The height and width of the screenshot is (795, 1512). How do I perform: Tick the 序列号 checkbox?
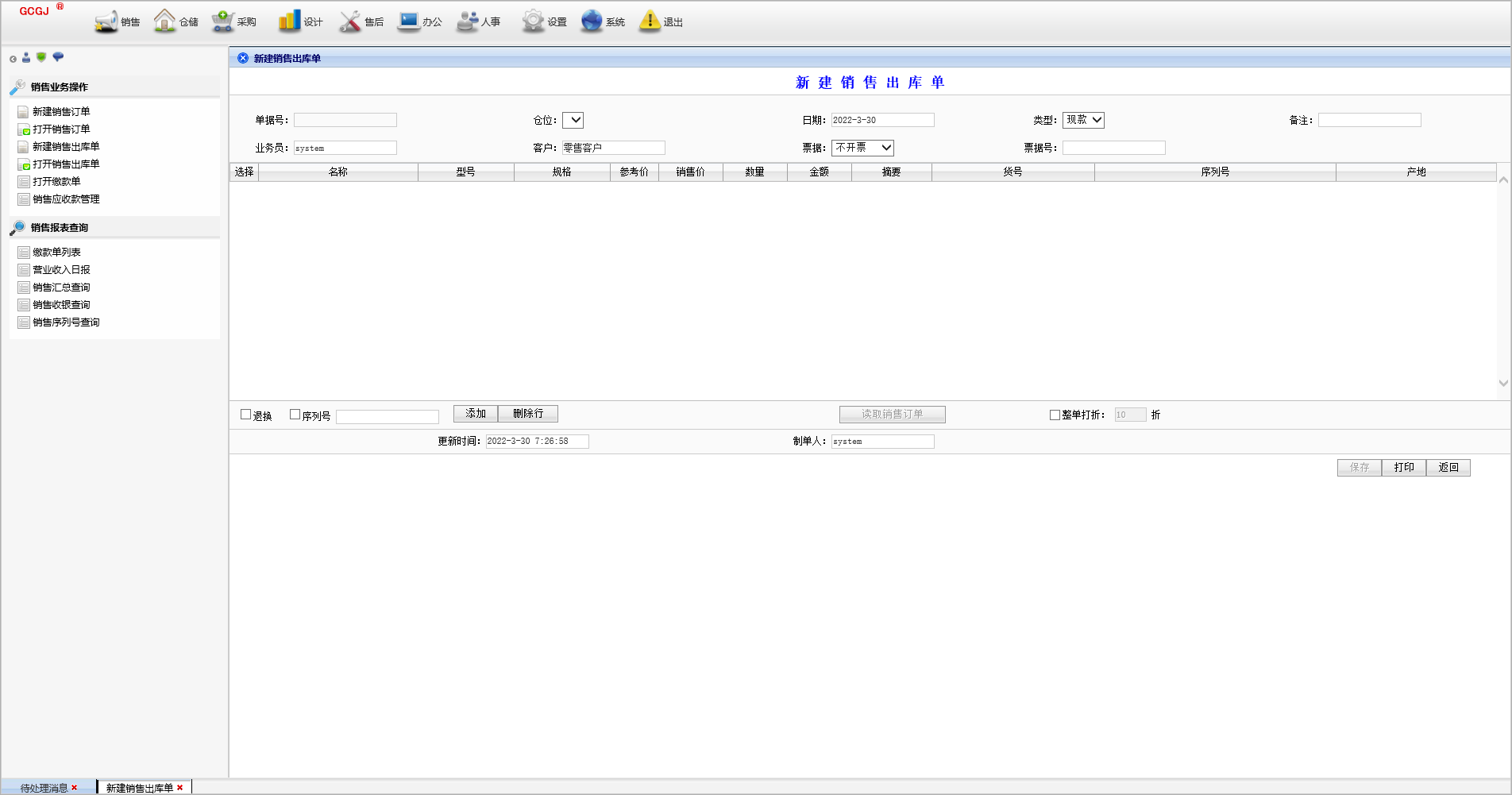[x=295, y=415]
